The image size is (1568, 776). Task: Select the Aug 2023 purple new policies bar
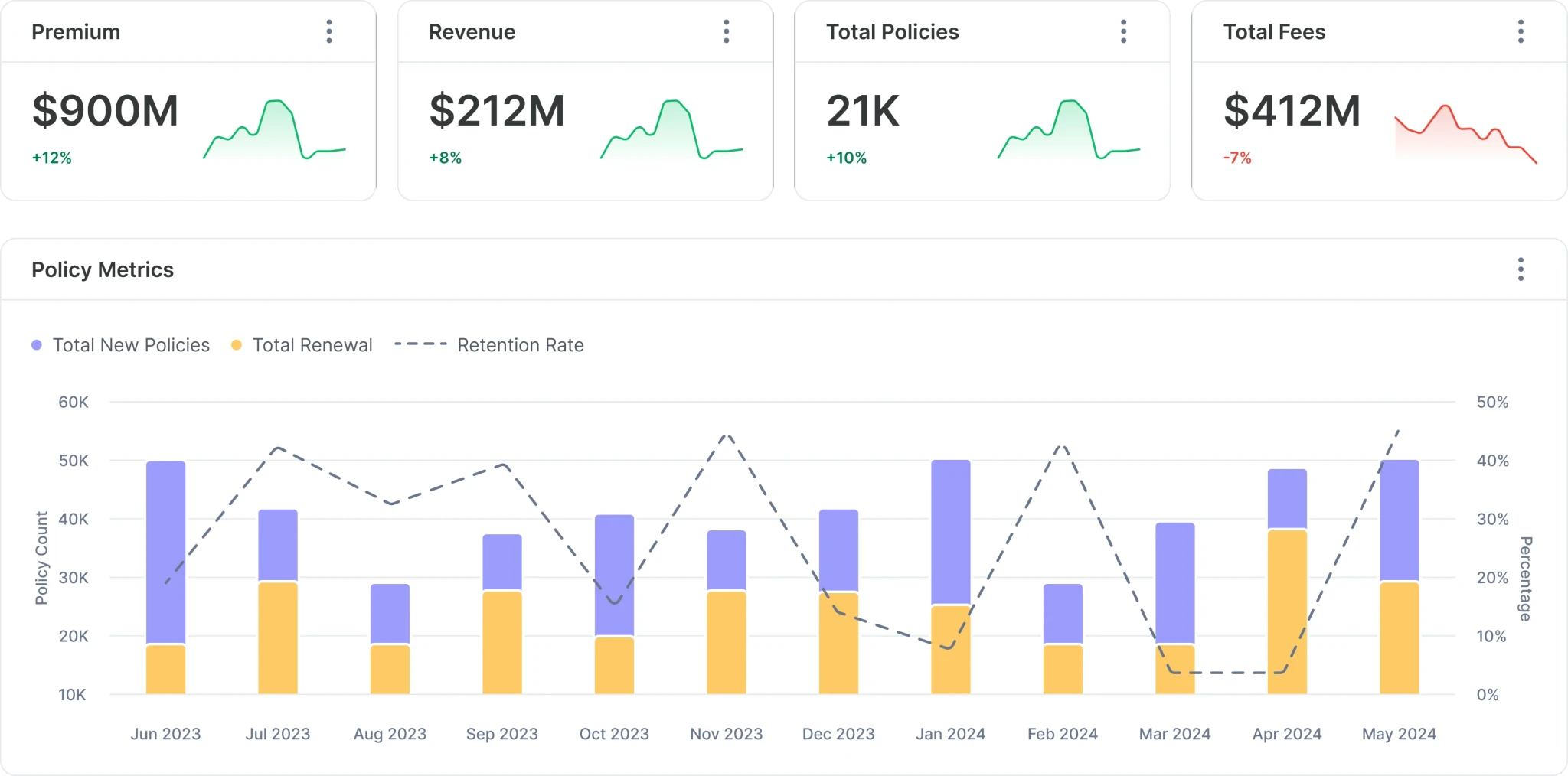(390, 613)
